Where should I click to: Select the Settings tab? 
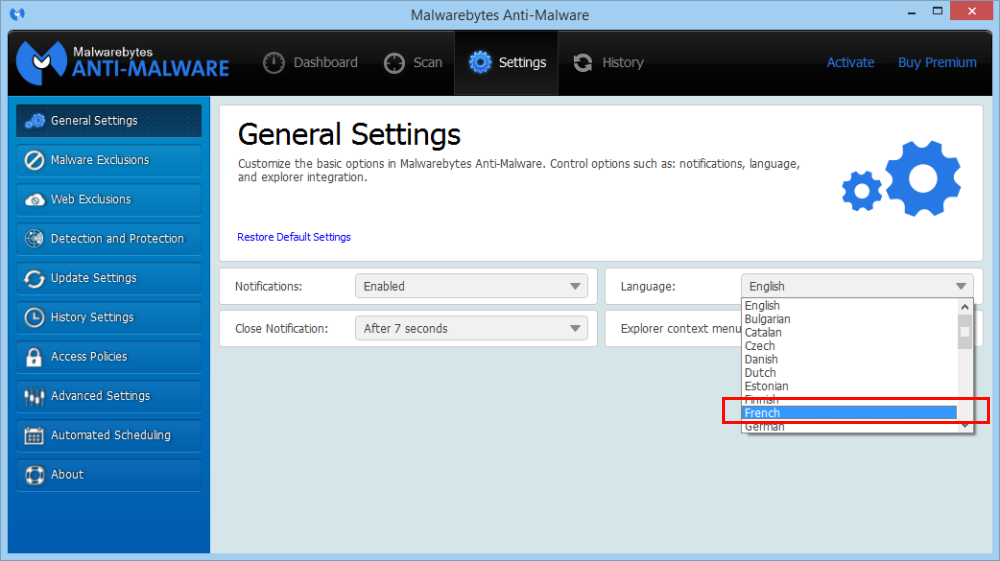click(x=506, y=62)
